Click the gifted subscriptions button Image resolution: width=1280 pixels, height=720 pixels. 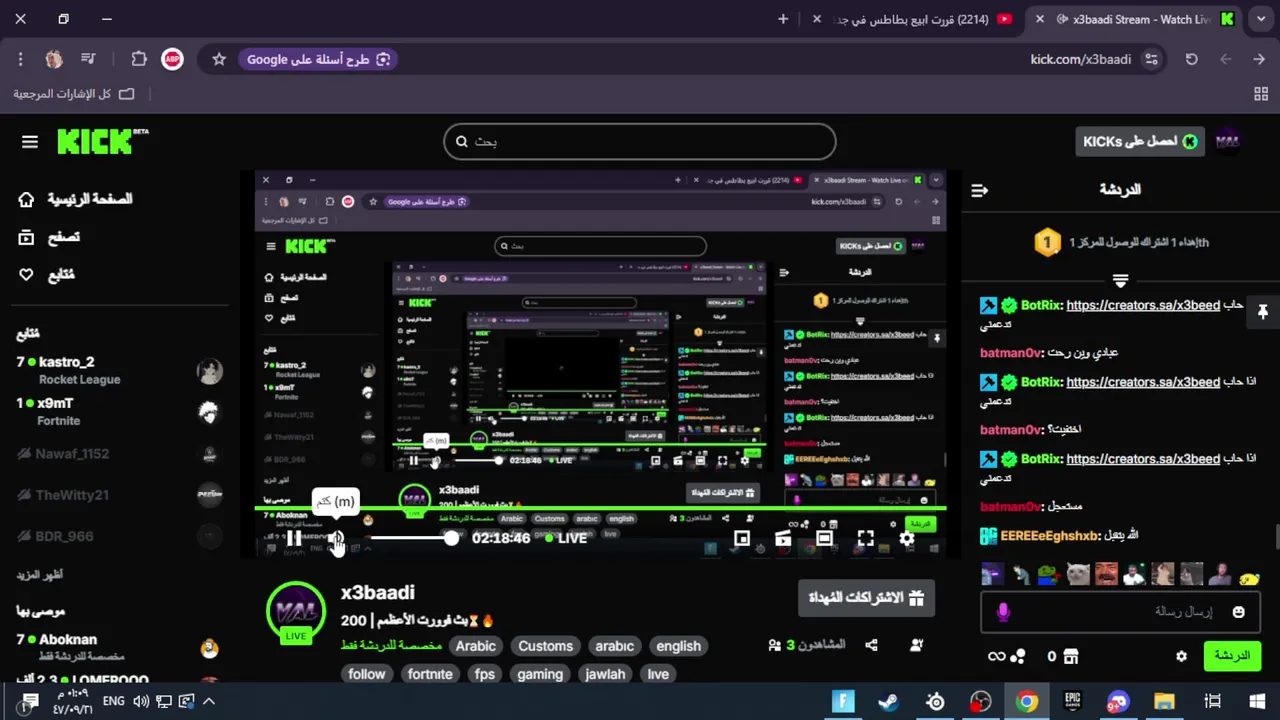pos(866,598)
